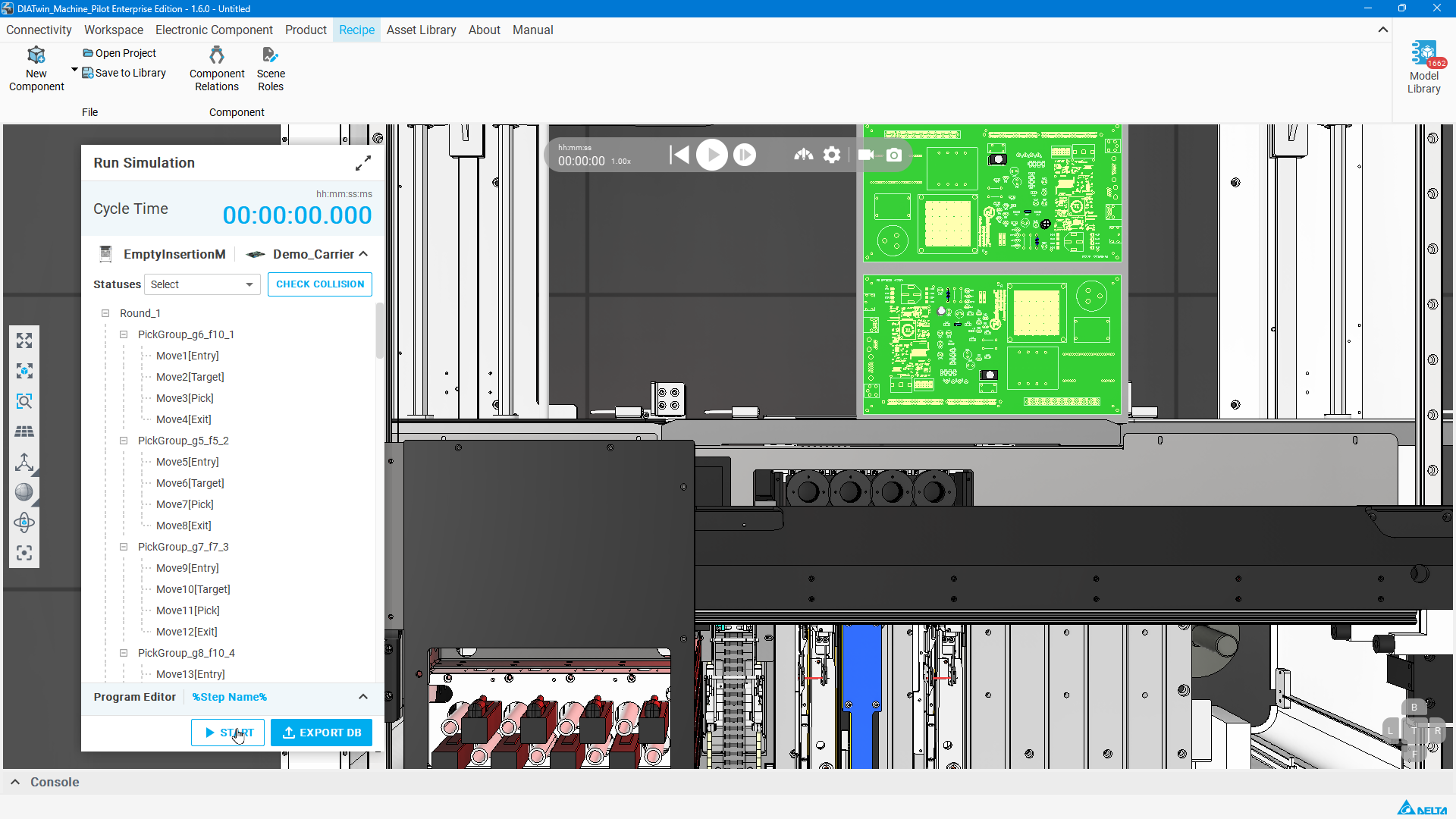Screen dimensions: 1456x819
Task: Click the 1.00x playback speed value
Action: click(621, 162)
